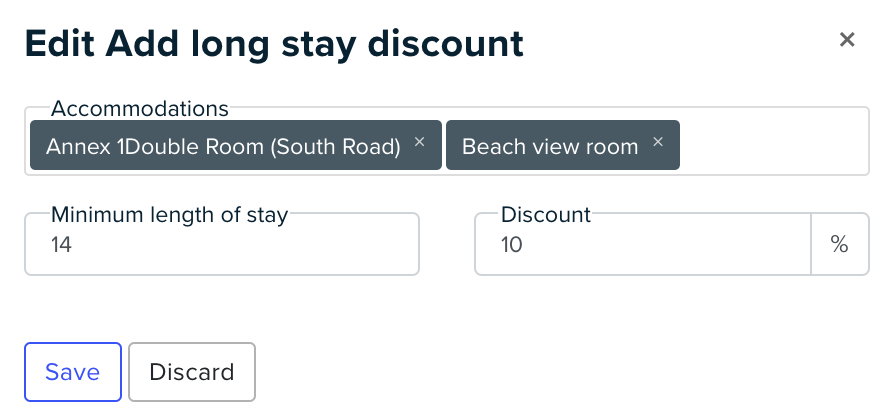Place cursor on the value 14
This screenshot has width=886, height=414.
click(61, 245)
